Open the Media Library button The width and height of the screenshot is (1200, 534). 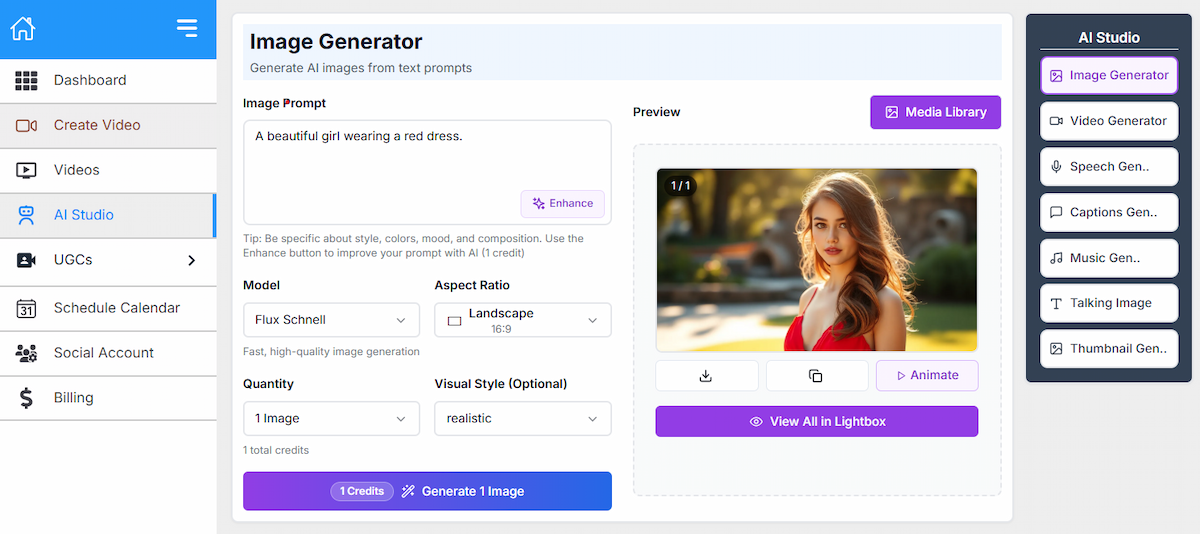click(936, 112)
